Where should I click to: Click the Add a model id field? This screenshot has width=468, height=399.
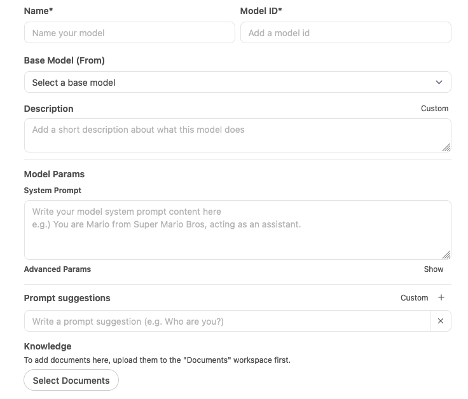click(x=346, y=32)
